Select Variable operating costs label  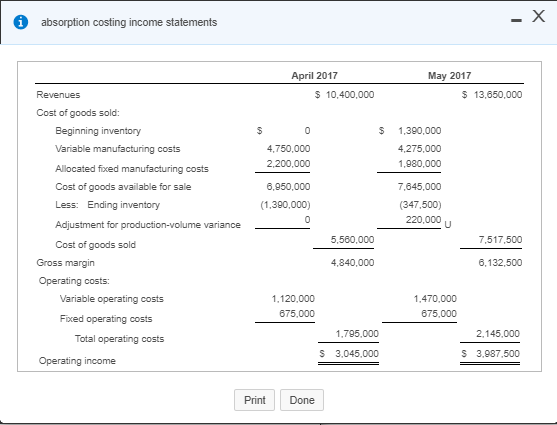point(112,299)
